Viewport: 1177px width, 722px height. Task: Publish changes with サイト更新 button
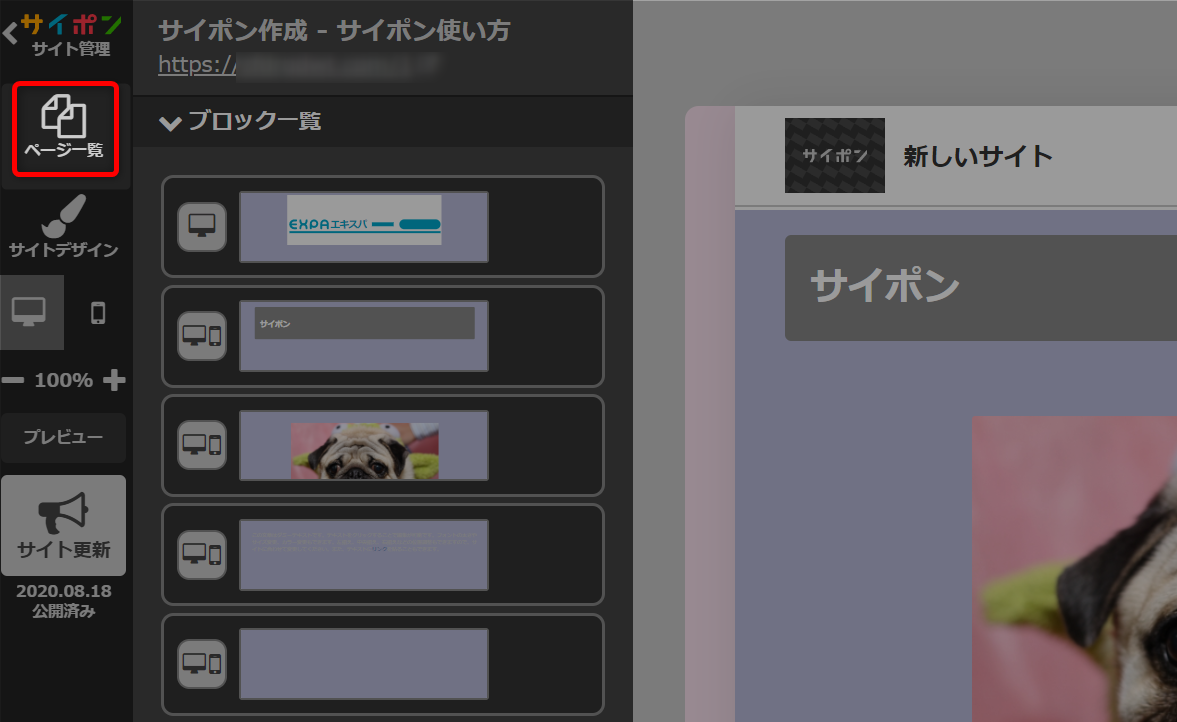(64, 525)
